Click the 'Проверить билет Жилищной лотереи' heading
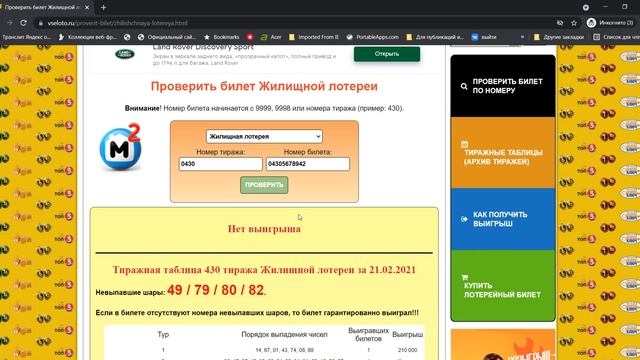The height and width of the screenshot is (360, 640). [264, 87]
